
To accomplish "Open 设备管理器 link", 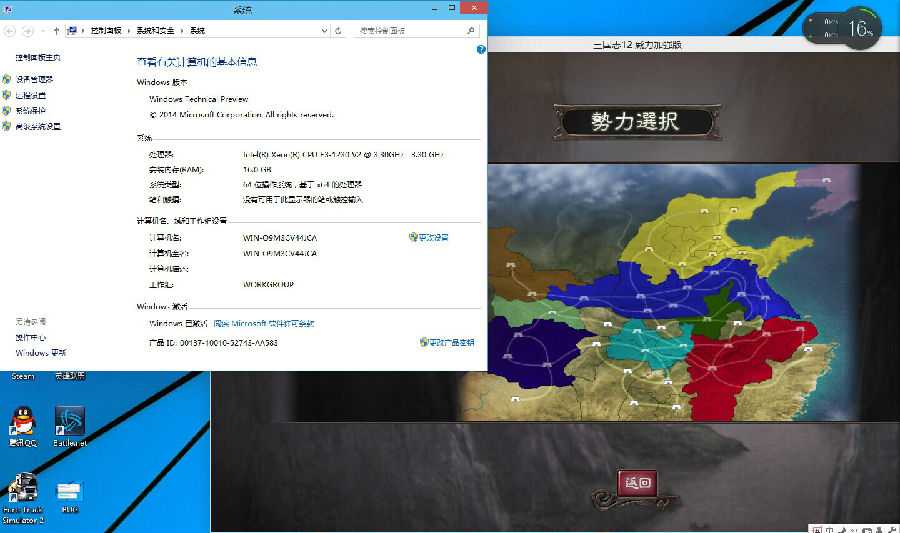I will tap(34, 79).
